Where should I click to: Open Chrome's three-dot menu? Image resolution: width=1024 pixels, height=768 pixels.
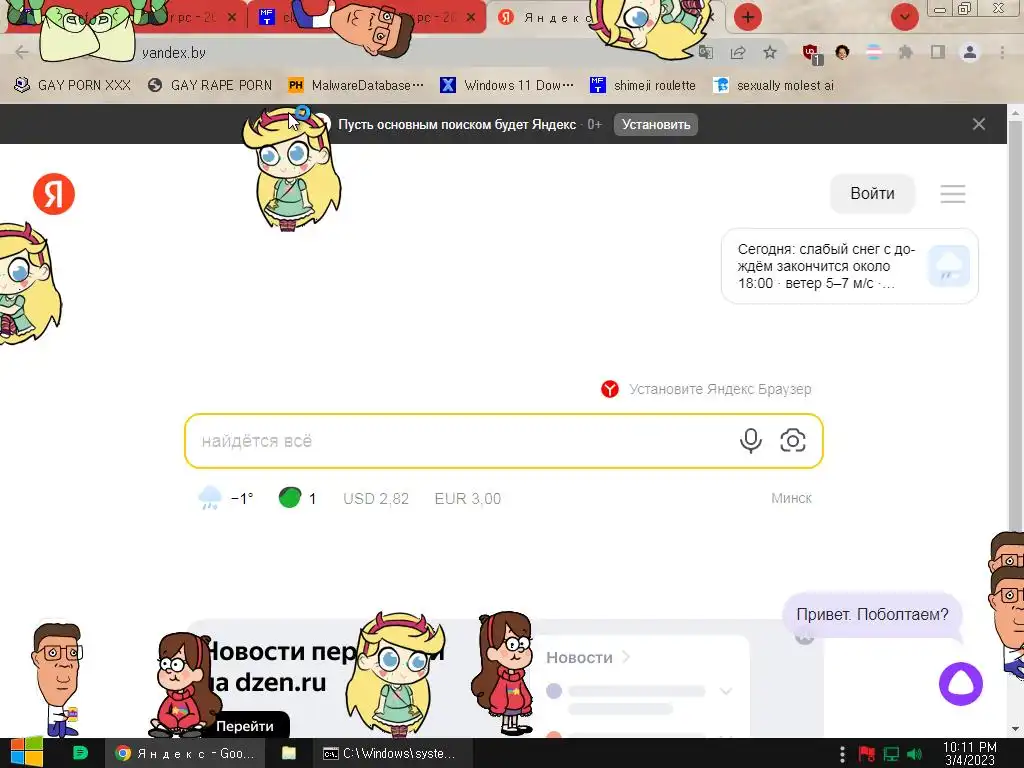coord(1002,52)
